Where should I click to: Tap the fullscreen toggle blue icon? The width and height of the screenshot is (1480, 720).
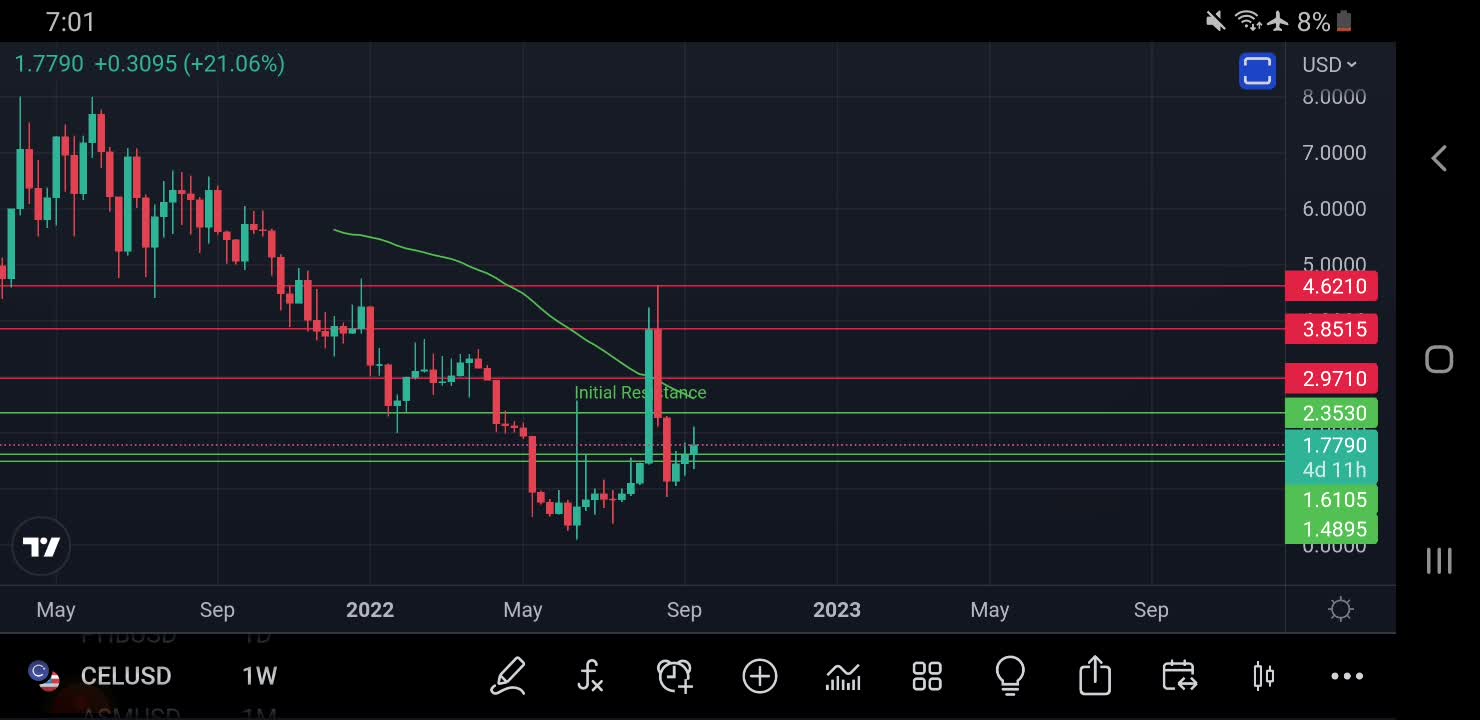point(1257,71)
